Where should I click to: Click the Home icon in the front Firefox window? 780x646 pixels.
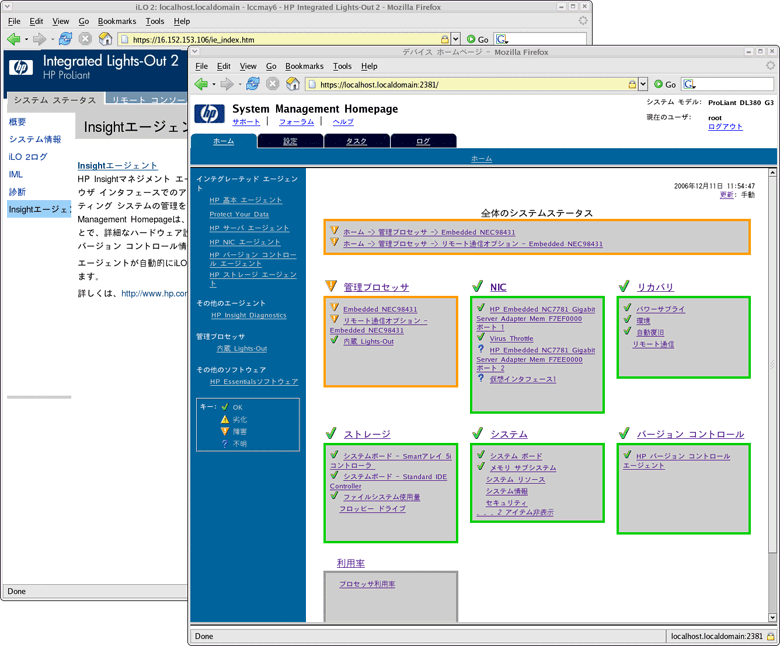(293, 84)
